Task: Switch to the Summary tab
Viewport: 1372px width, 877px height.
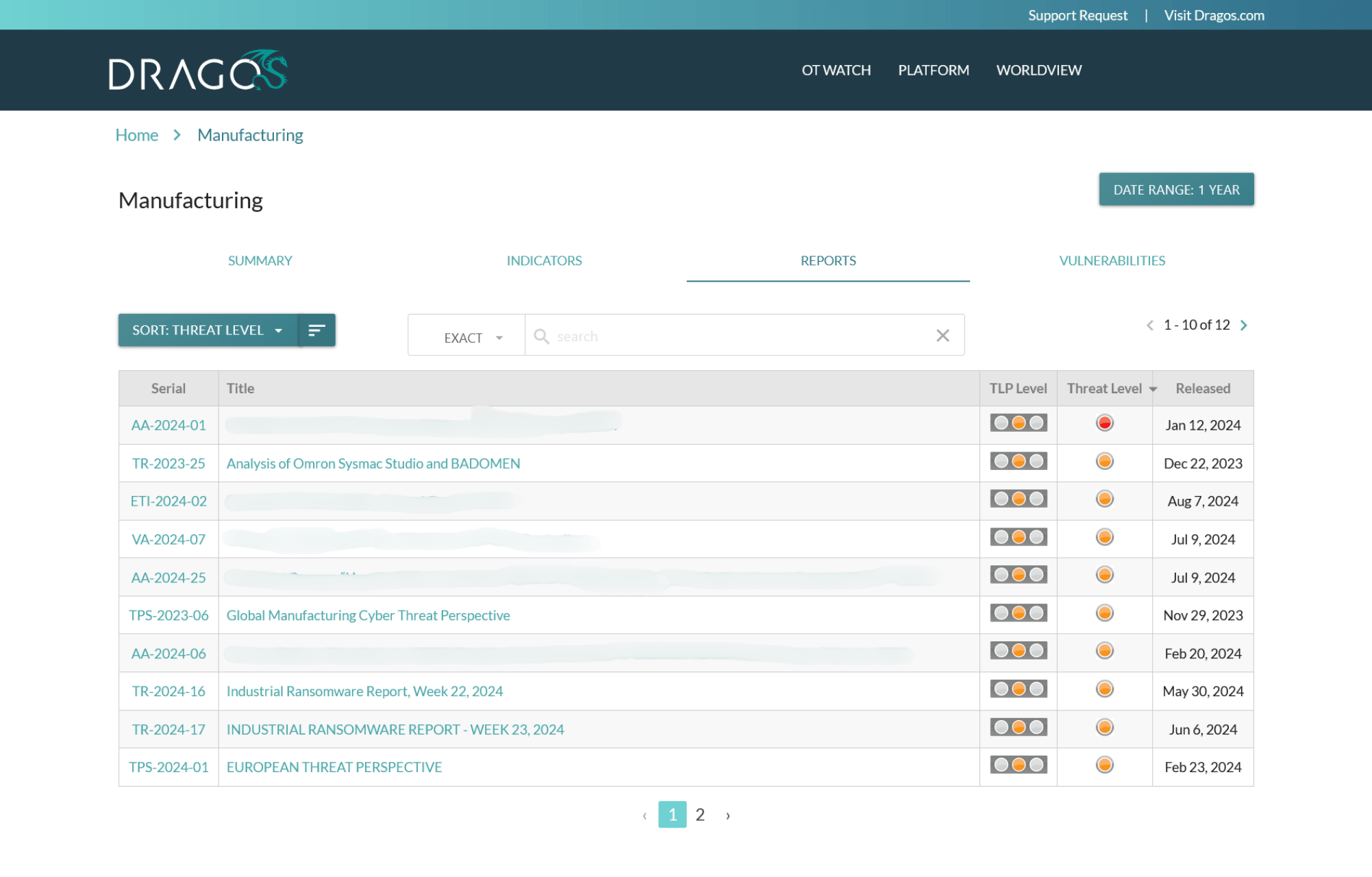Action: pos(260,260)
